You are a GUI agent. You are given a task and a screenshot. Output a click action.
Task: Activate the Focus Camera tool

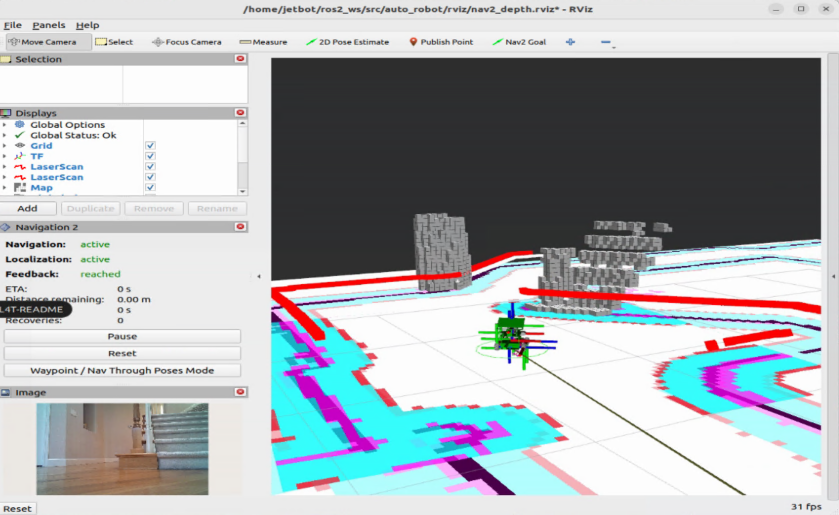[187, 42]
